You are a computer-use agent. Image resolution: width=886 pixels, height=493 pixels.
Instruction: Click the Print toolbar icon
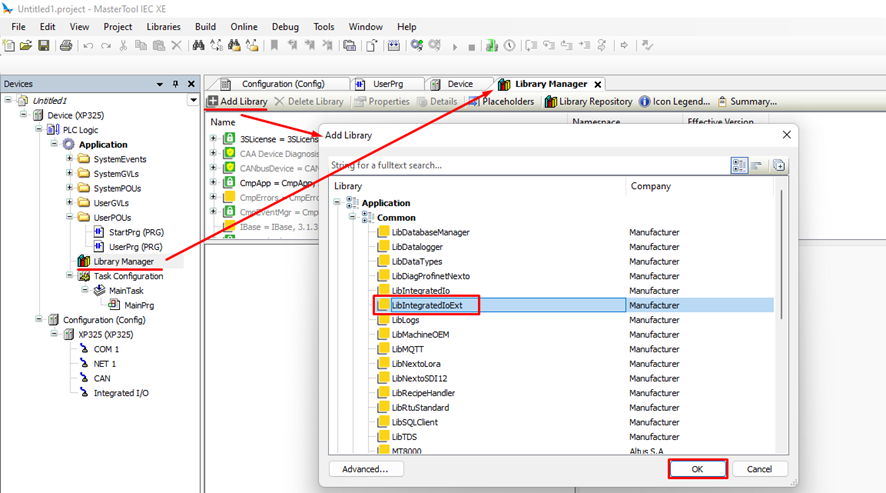tap(66, 46)
